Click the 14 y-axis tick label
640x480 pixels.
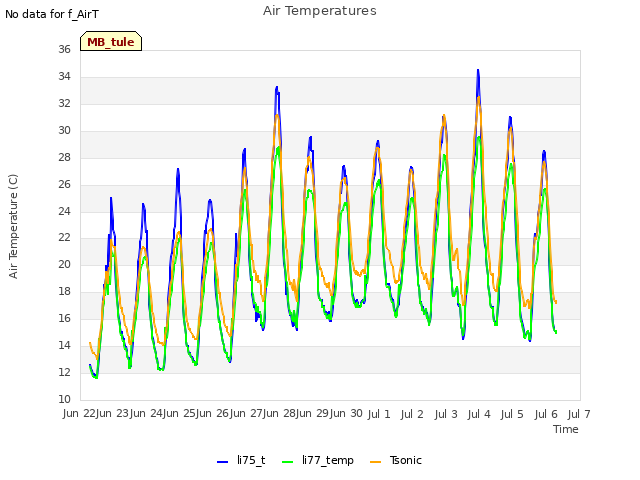(64, 345)
